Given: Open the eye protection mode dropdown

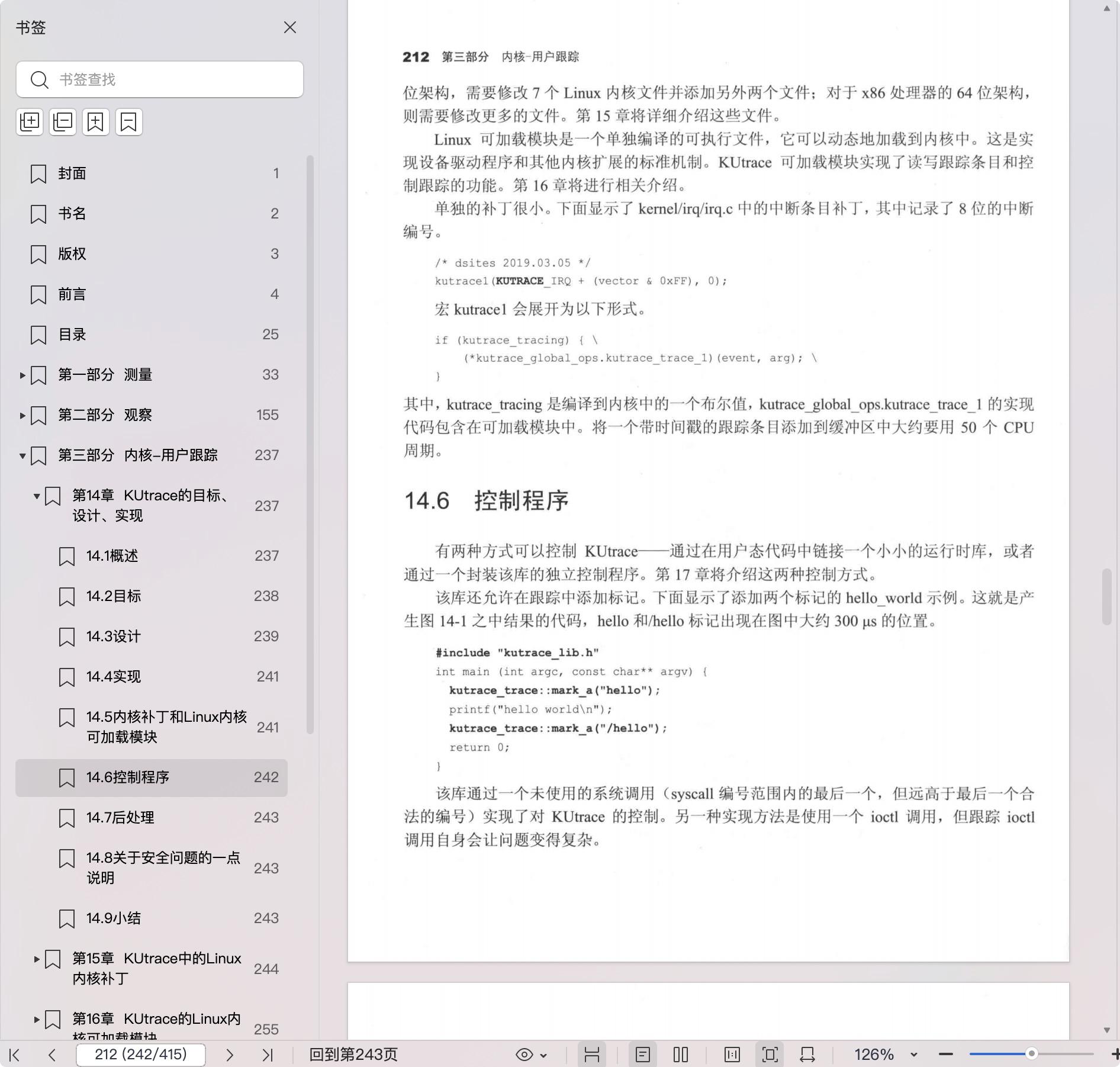Looking at the screenshot, I should point(531,1055).
